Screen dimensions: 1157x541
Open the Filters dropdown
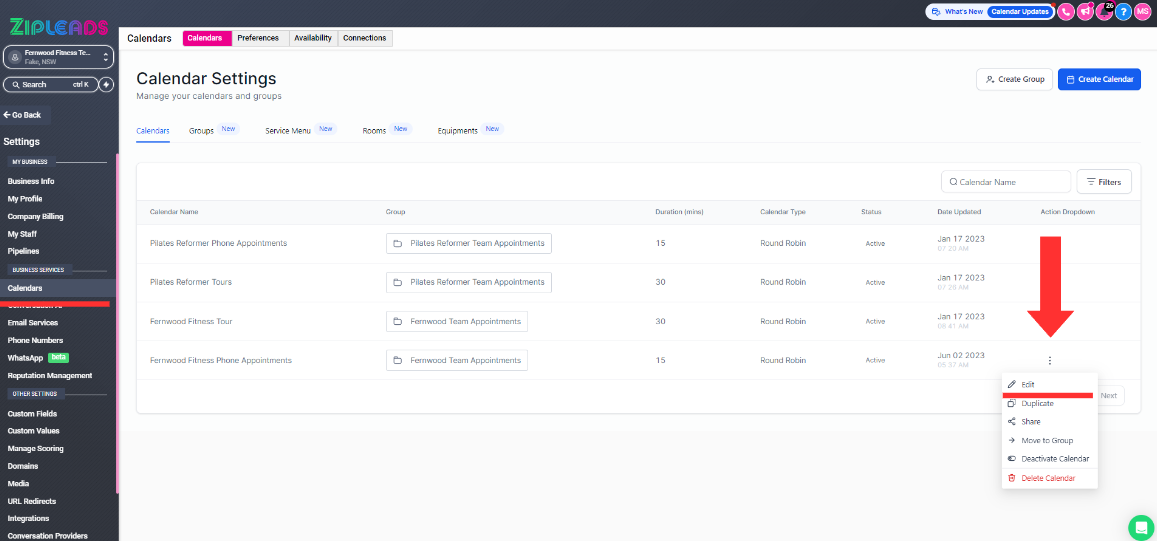[1104, 182]
